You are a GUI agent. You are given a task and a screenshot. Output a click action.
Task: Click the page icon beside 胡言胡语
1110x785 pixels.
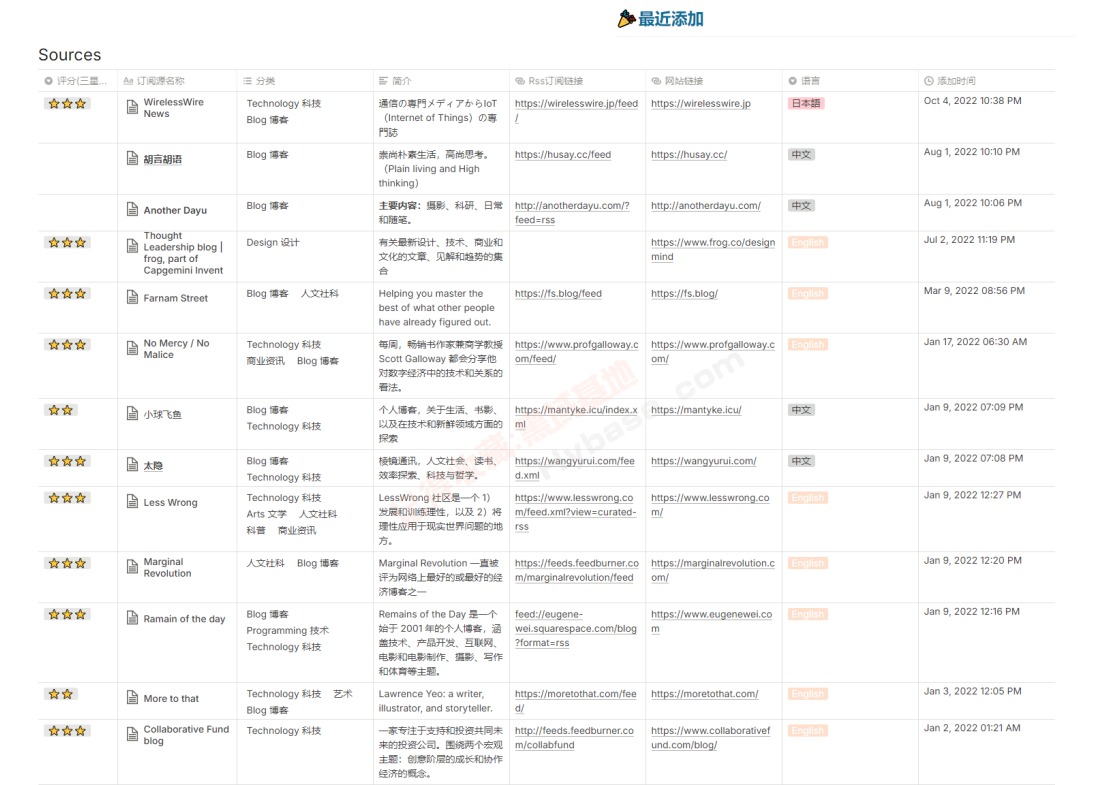pyautogui.click(x=132, y=158)
